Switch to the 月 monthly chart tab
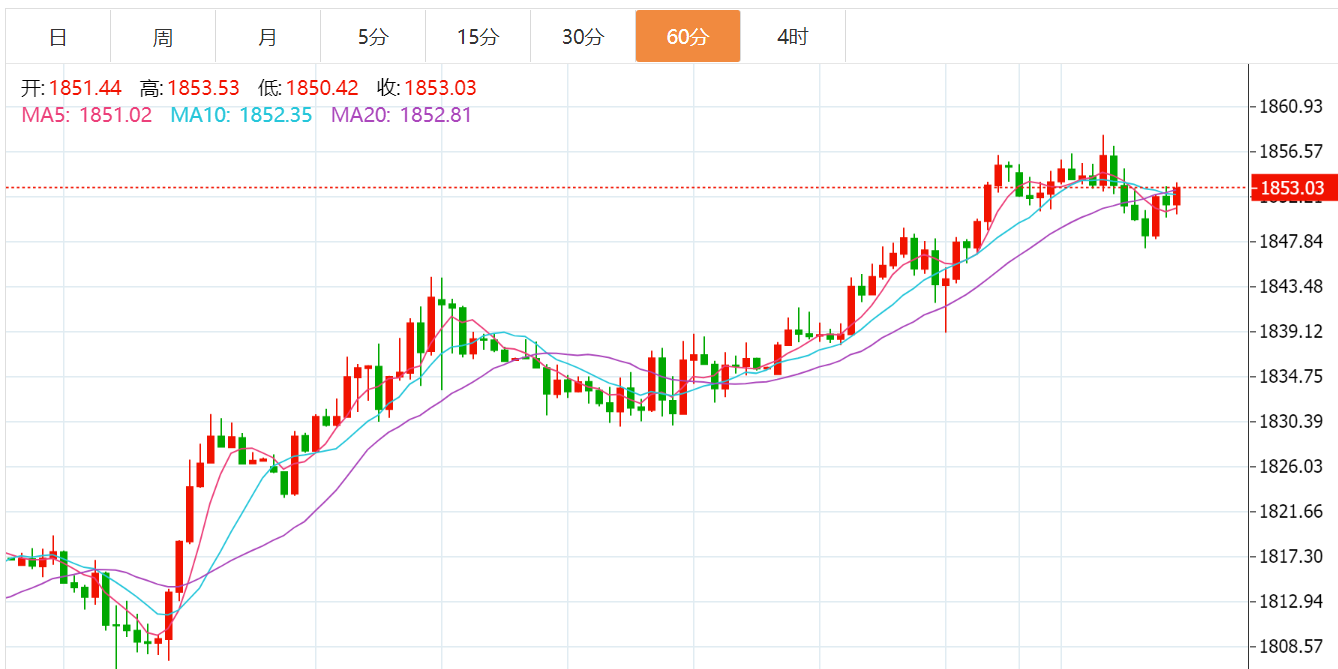Viewport: 1338px width, 669px height. coord(268,37)
